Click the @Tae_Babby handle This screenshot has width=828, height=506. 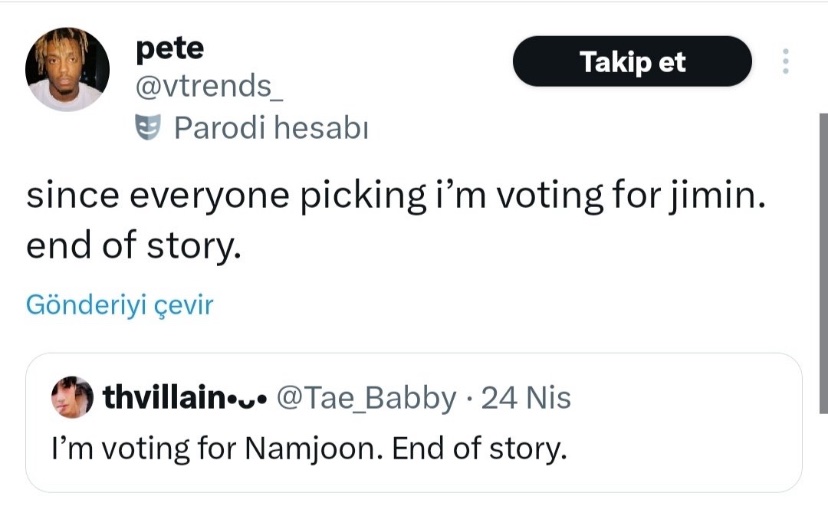[x=364, y=398]
